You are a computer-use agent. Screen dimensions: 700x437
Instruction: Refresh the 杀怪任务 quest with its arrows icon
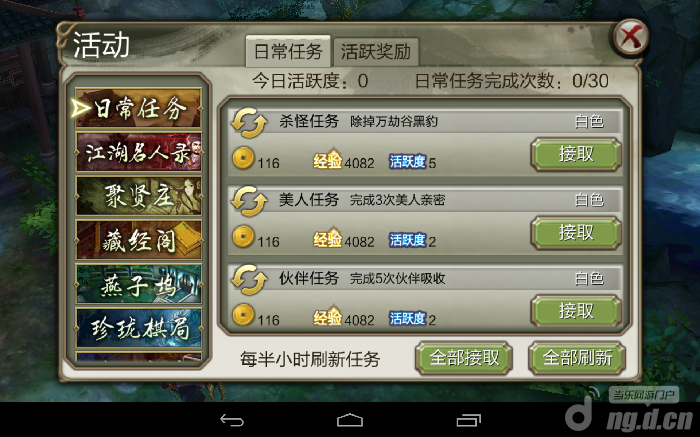[249, 122]
